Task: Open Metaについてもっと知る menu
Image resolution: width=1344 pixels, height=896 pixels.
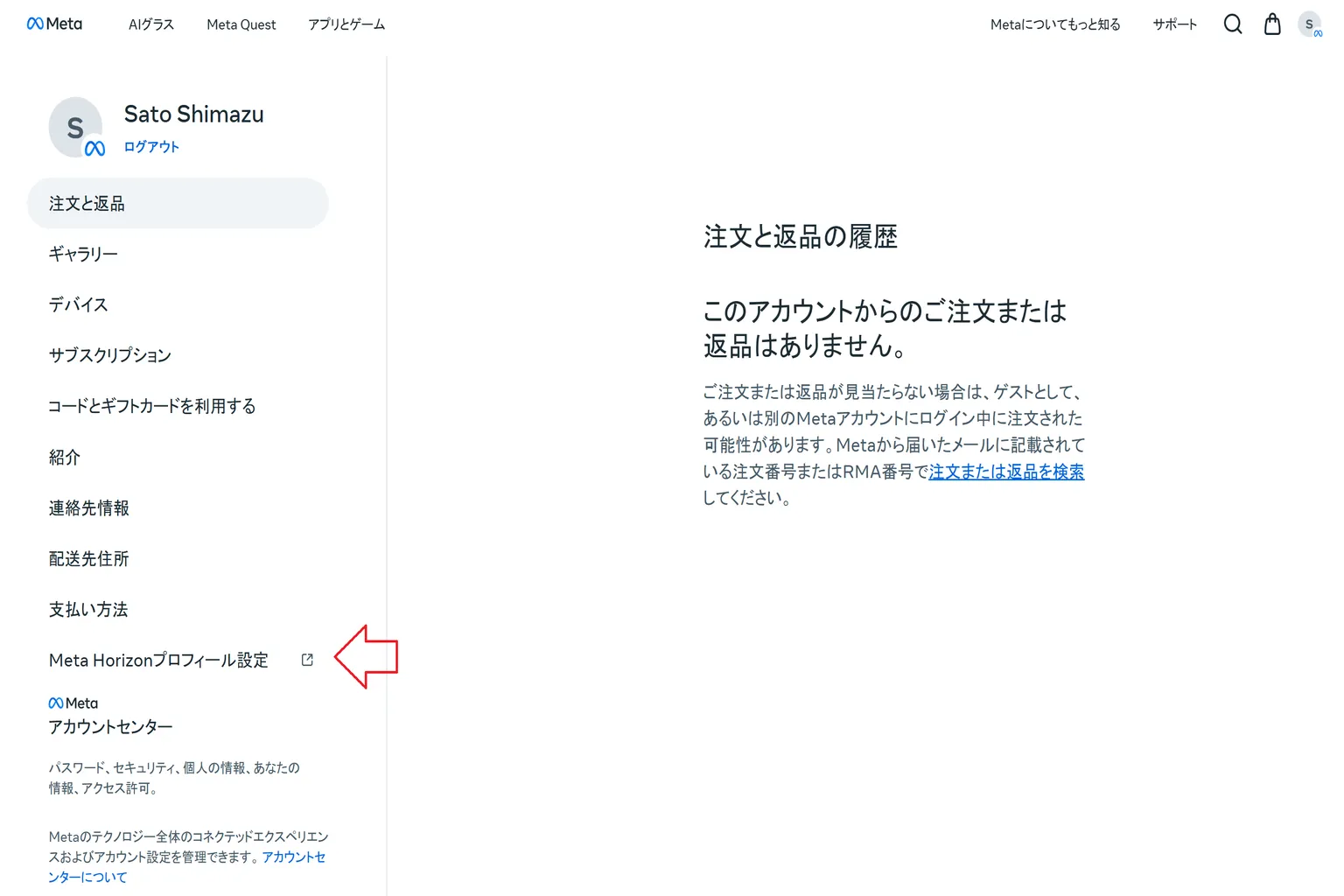Action: (x=1055, y=24)
